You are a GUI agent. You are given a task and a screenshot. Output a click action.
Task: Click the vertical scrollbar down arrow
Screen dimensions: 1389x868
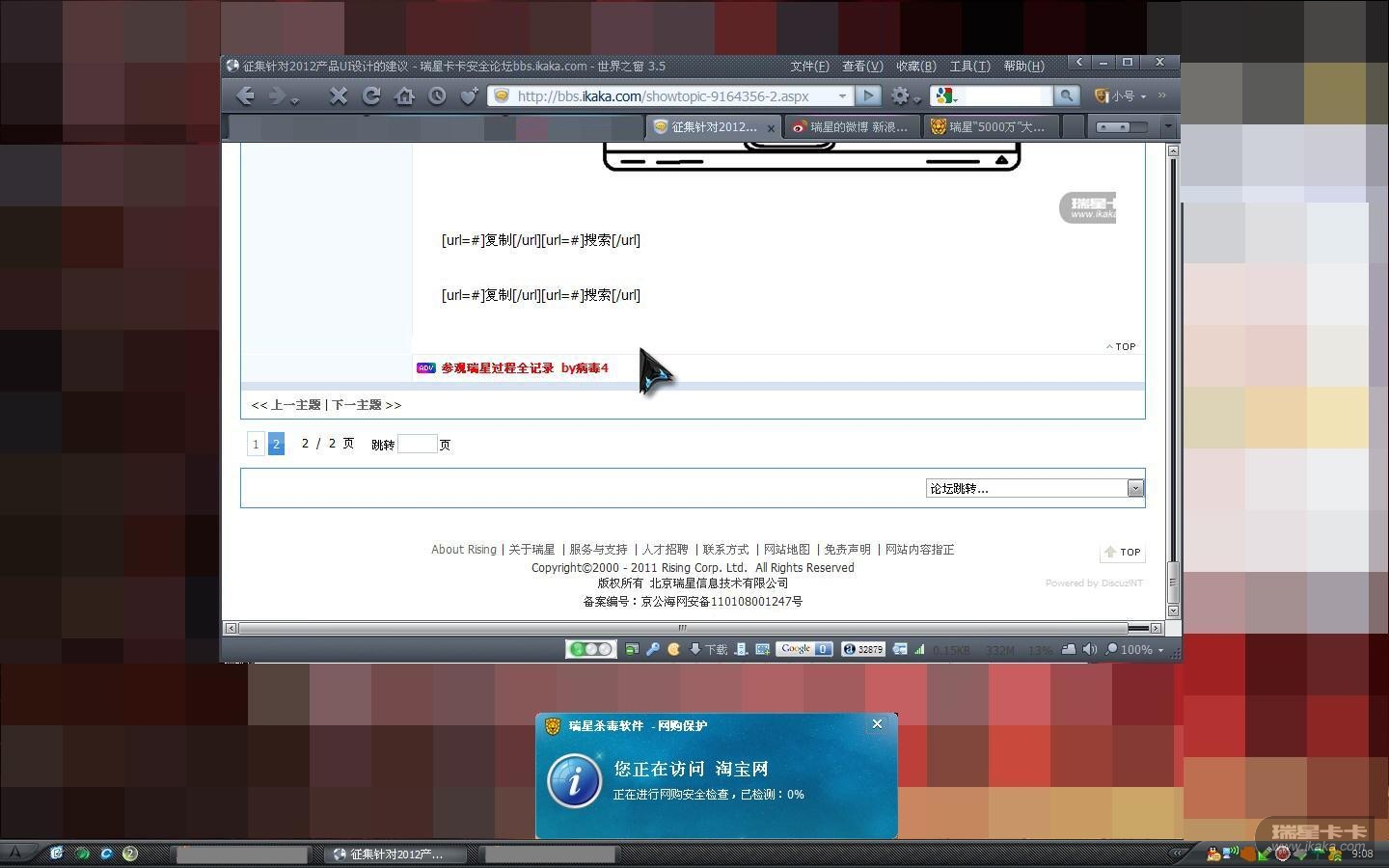point(1173,610)
